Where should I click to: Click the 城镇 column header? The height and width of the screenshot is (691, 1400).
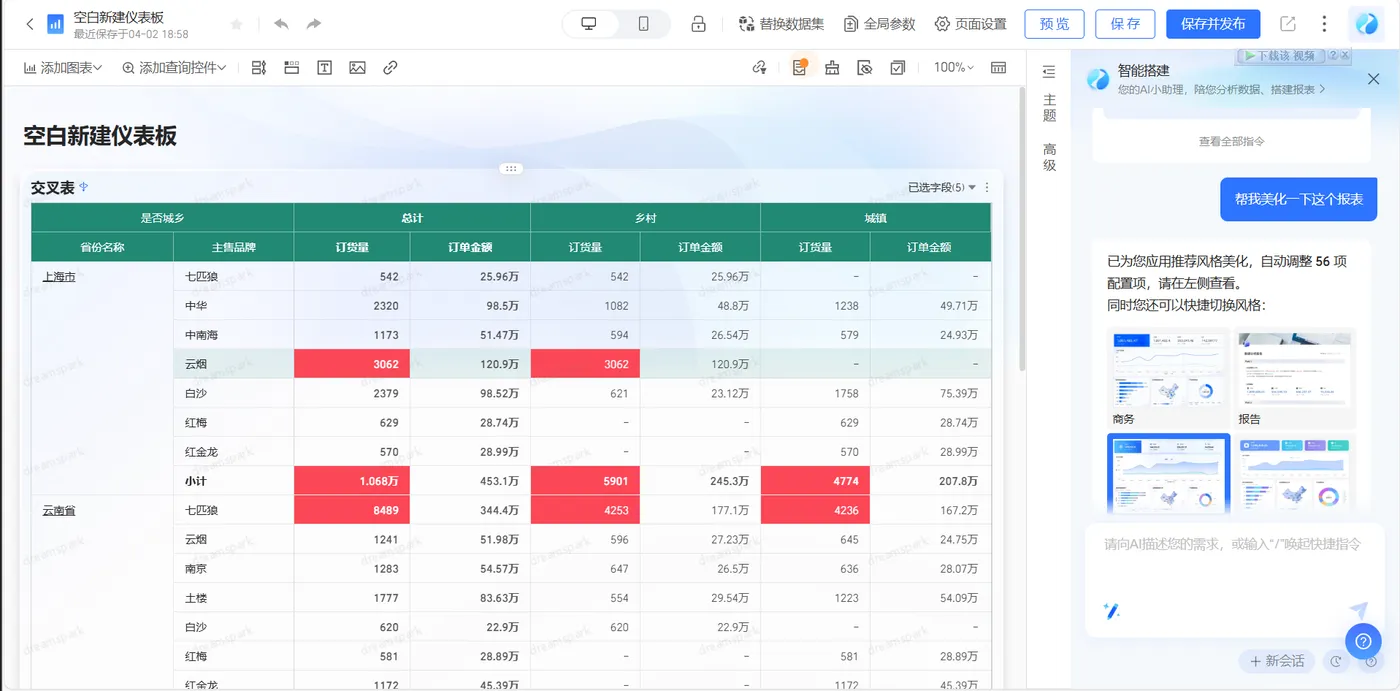coord(876,217)
